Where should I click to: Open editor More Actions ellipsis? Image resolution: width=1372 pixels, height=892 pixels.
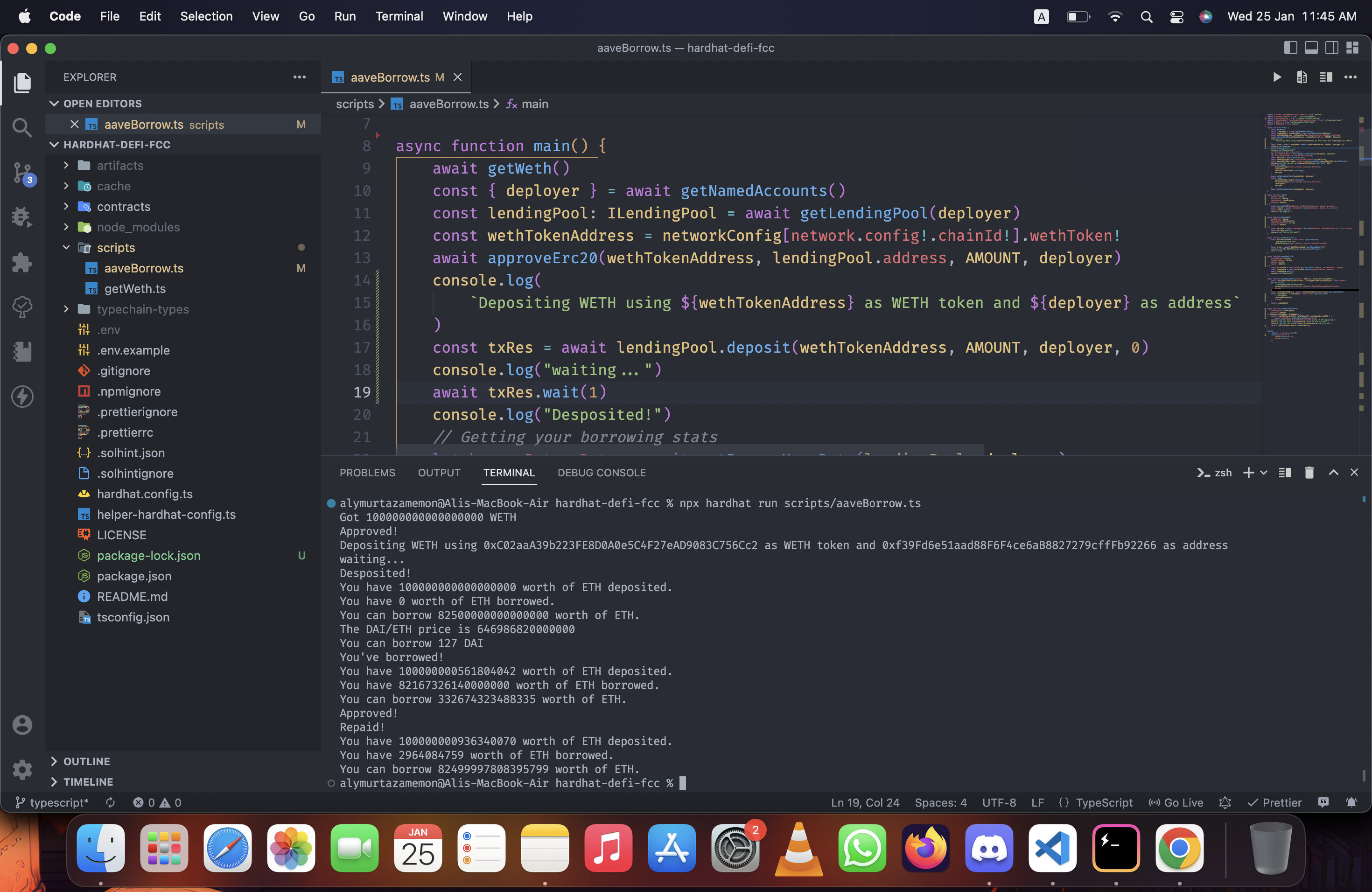[1351, 77]
